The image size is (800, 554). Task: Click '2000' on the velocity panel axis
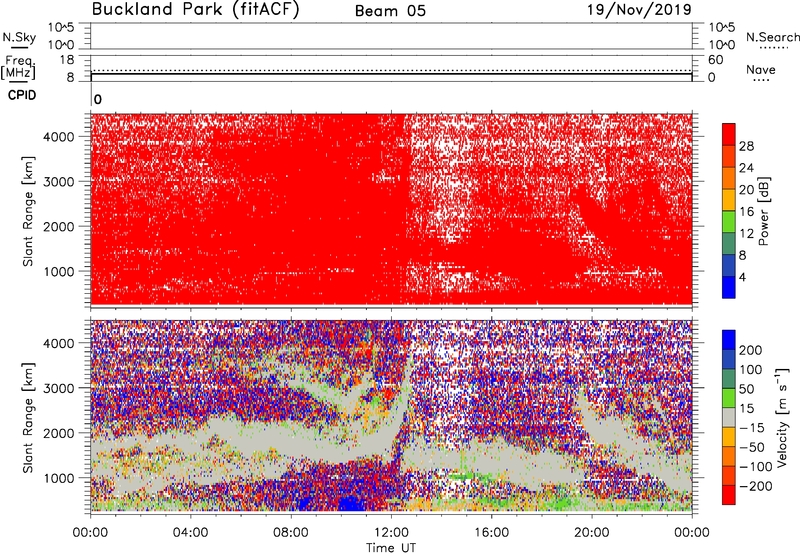coord(59,433)
